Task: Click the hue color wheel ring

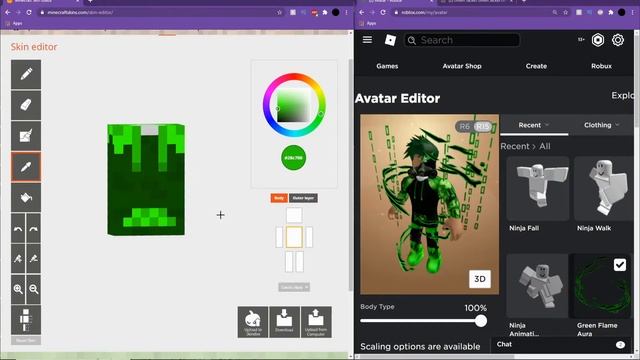Action: 294,77
